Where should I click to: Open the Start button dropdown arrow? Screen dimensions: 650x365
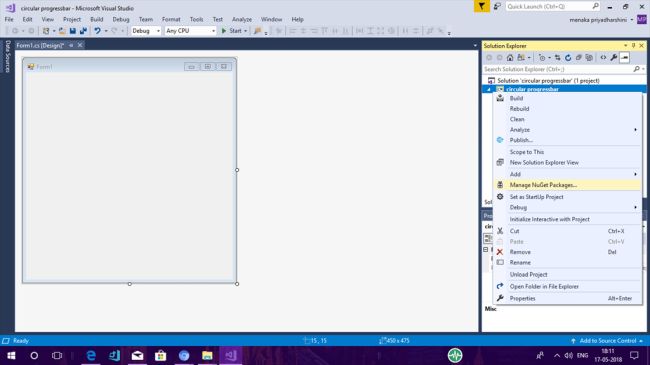click(x=245, y=31)
